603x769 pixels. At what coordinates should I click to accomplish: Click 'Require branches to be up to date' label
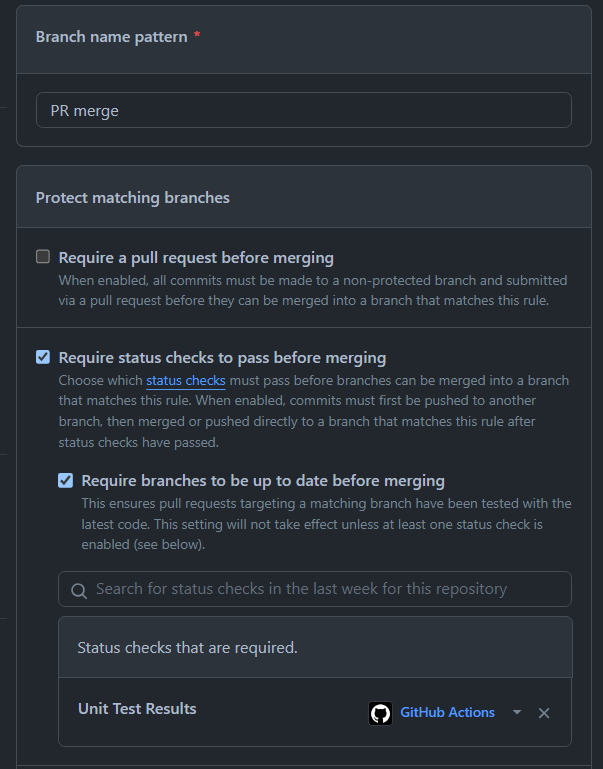click(x=263, y=480)
